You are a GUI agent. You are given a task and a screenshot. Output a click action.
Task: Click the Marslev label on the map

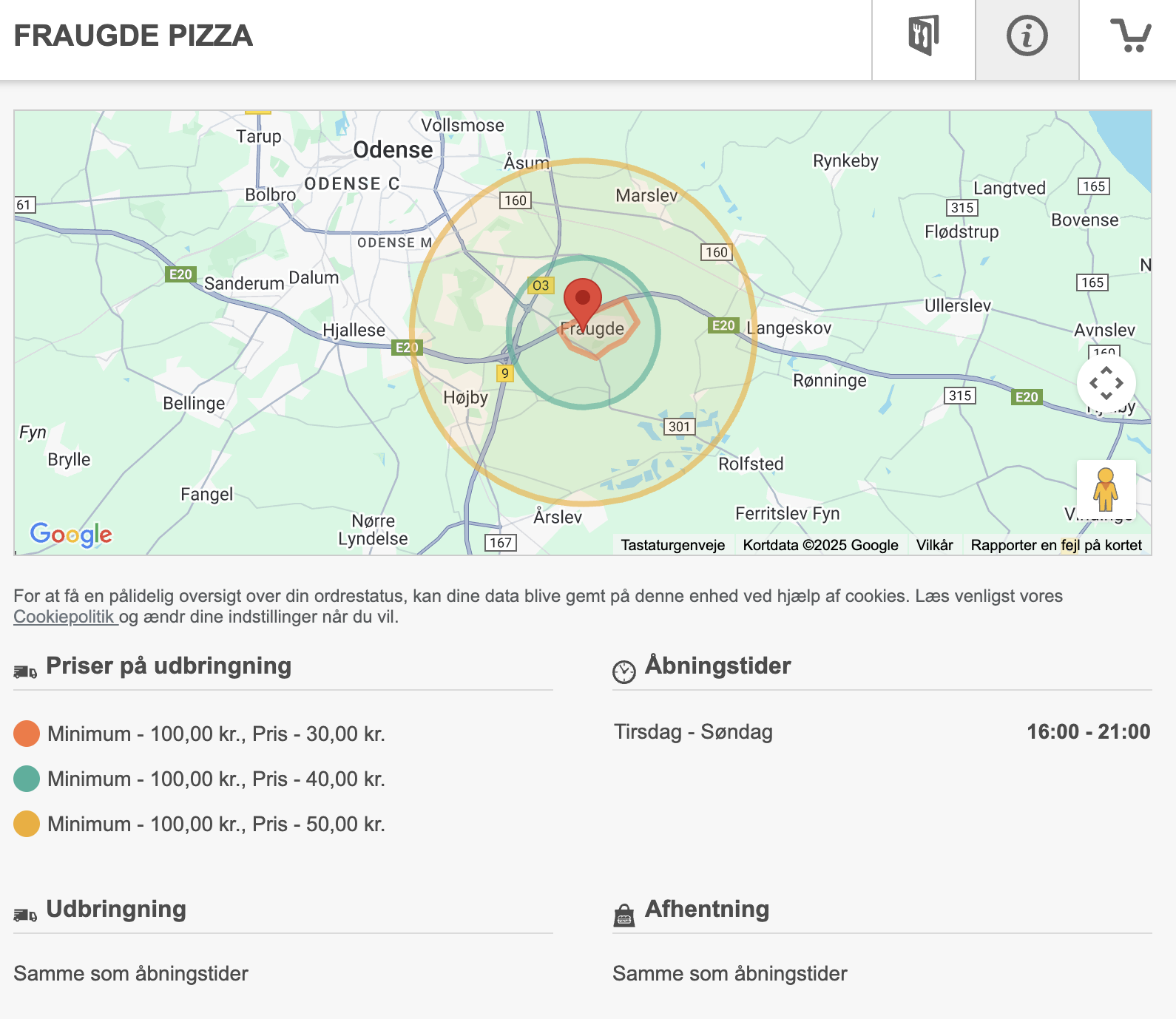click(x=646, y=195)
